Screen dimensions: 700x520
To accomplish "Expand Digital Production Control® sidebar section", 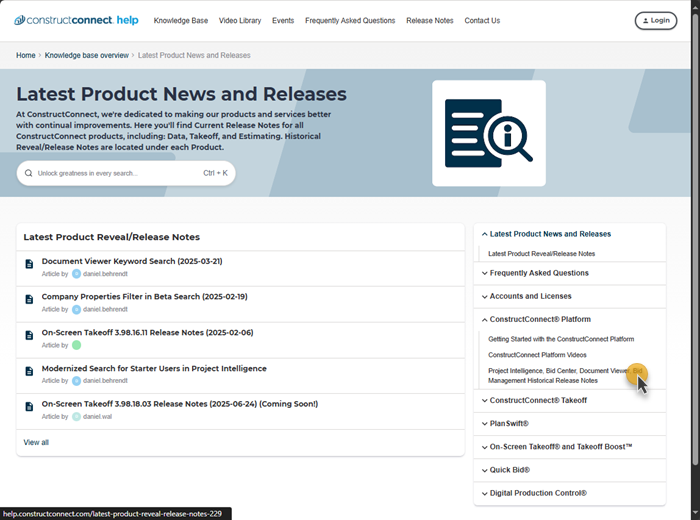I will click(x=484, y=493).
